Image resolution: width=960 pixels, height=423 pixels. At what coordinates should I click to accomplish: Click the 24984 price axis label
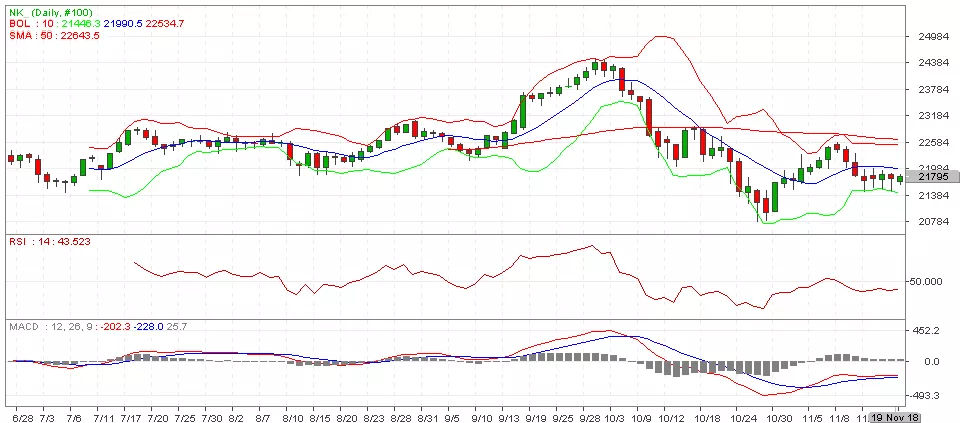pyautogui.click(x=934, y=37)
